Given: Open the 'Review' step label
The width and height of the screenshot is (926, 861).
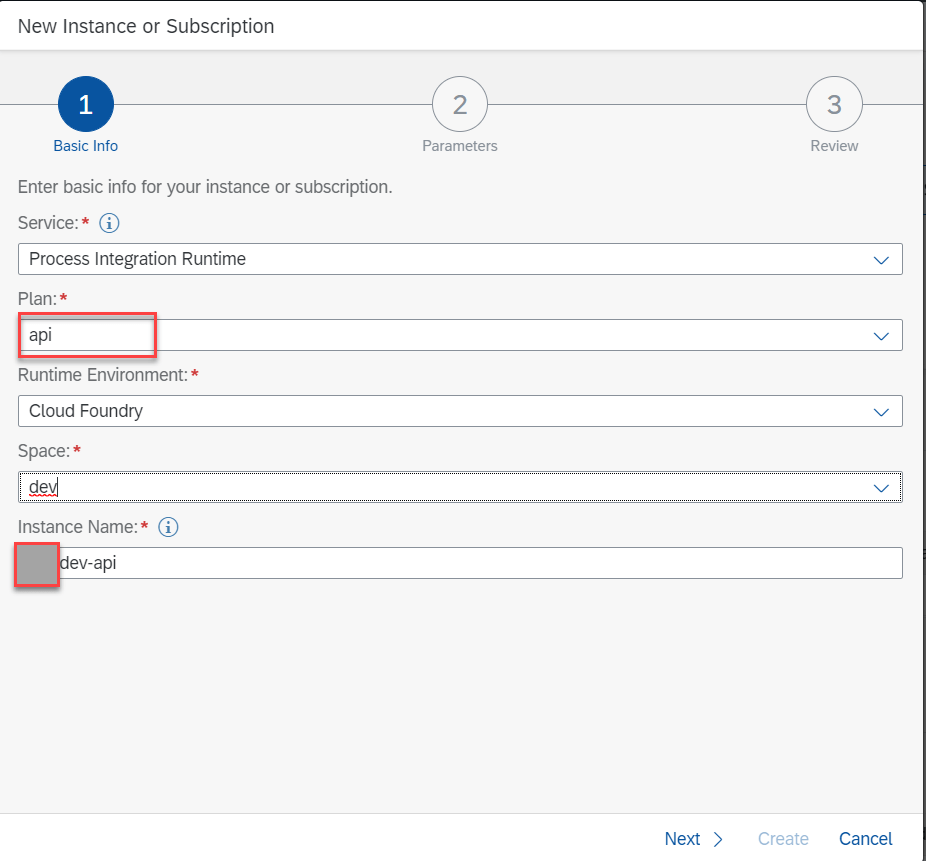Looking at the screenshot, I should [834, 146].
